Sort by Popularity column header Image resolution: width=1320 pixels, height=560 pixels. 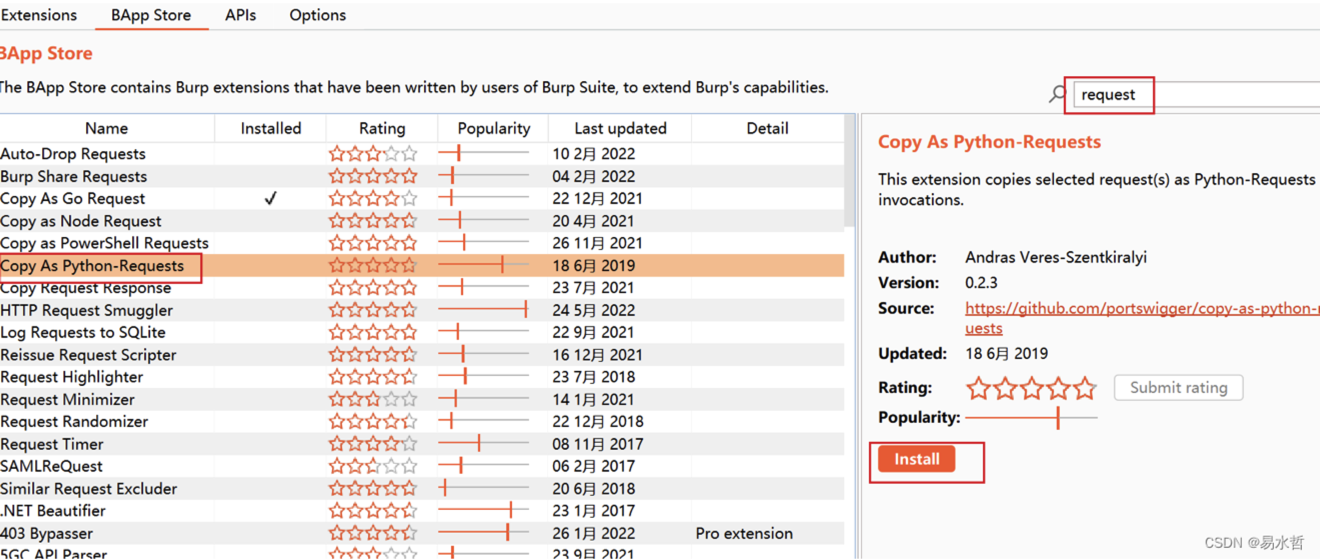click(493, 128)
